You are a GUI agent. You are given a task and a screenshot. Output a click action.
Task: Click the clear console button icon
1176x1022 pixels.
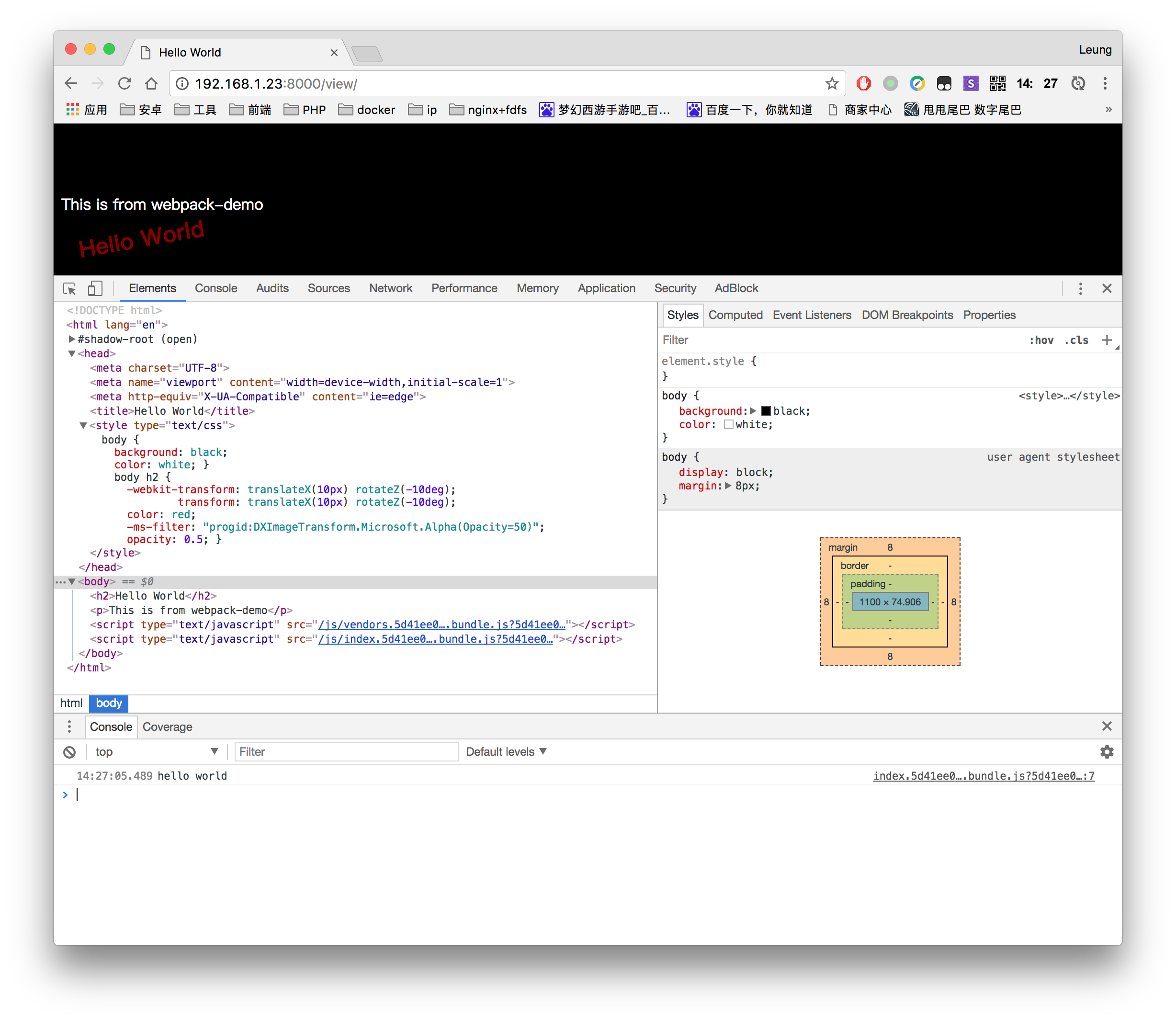coord(69,751)
